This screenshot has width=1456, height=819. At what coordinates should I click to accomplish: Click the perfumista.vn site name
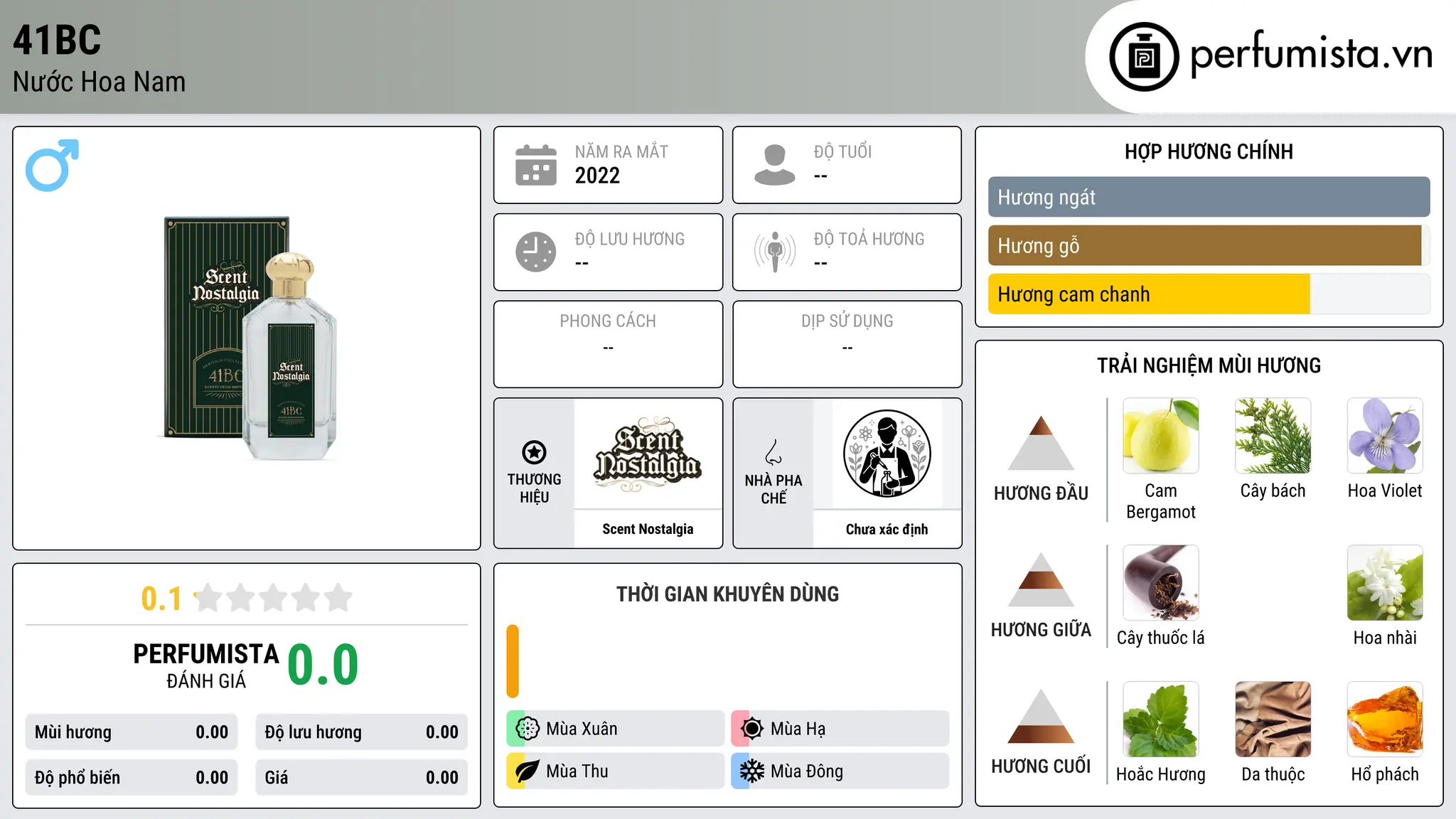[1311, 53]
